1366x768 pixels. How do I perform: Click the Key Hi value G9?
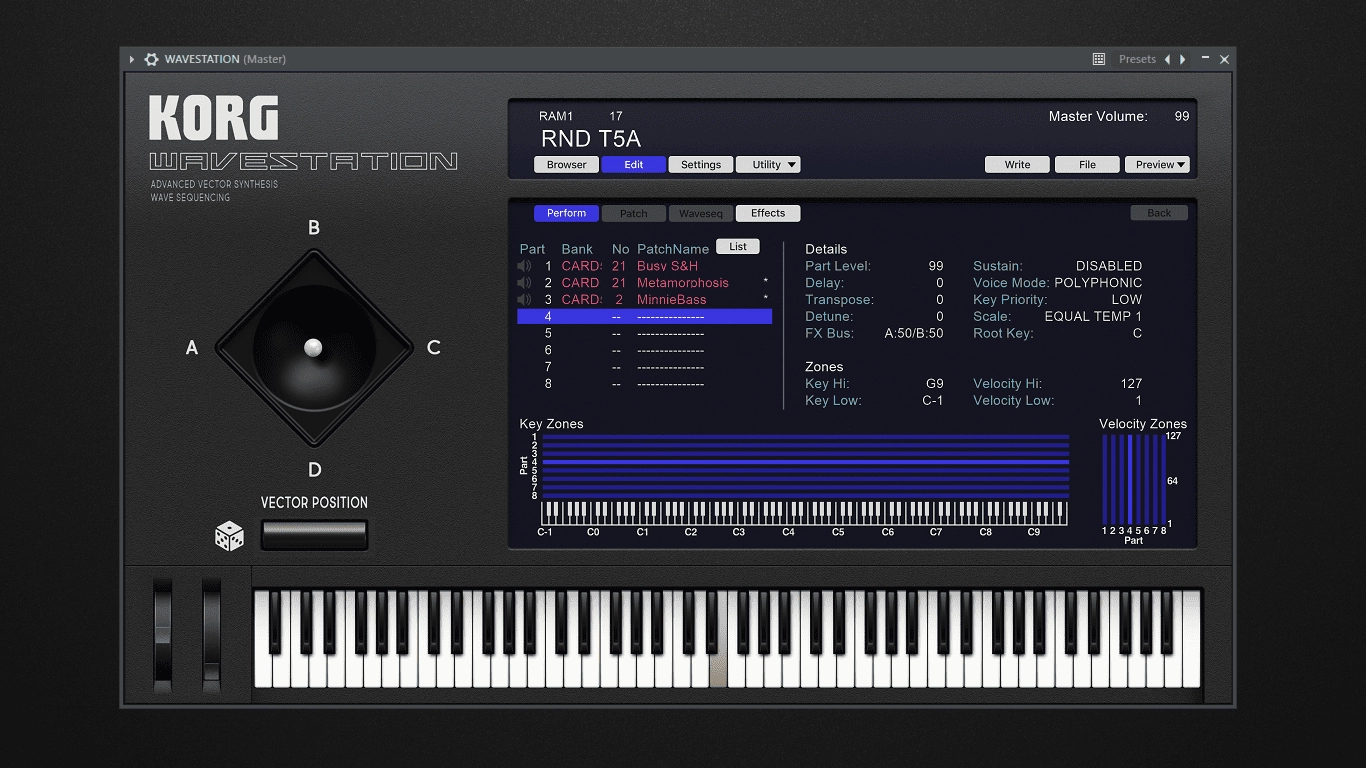[x=934, y=384]
